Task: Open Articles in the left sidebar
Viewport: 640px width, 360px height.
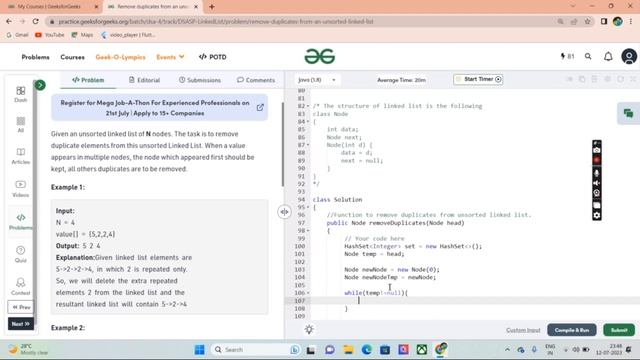Action: coord(20,156)
